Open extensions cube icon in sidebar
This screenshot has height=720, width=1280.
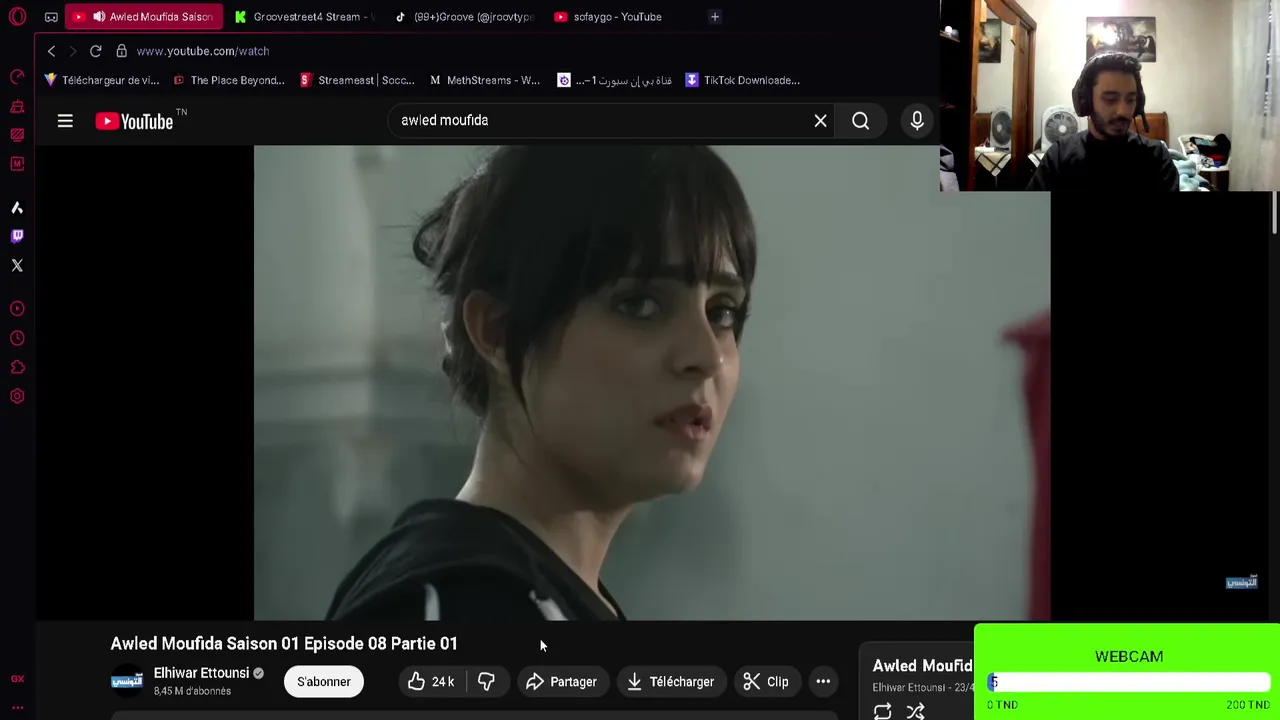pyautogui.click(x=17, y=367)
